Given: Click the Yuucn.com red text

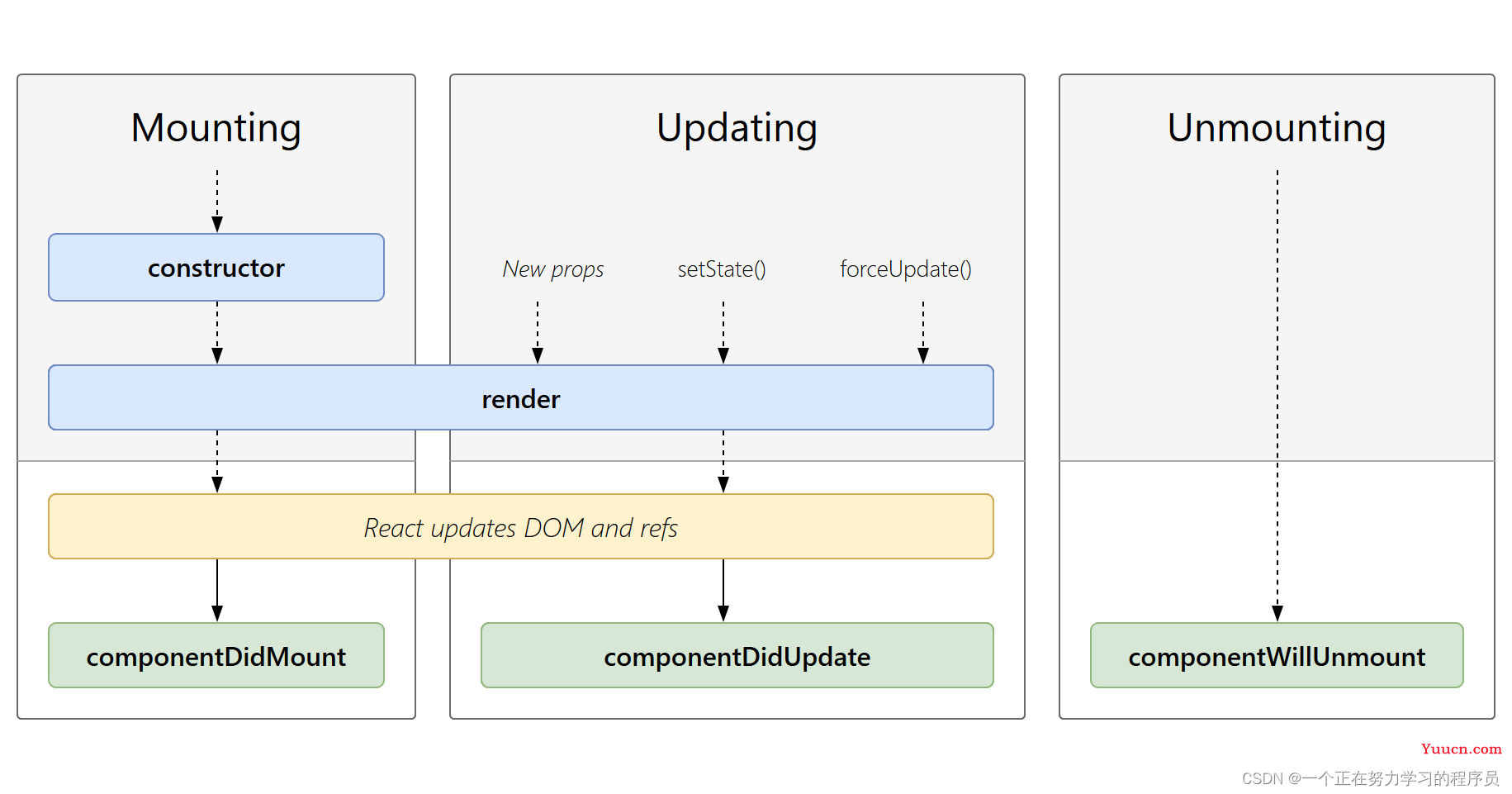Looking at the screenshot, I should (1461, 749).
